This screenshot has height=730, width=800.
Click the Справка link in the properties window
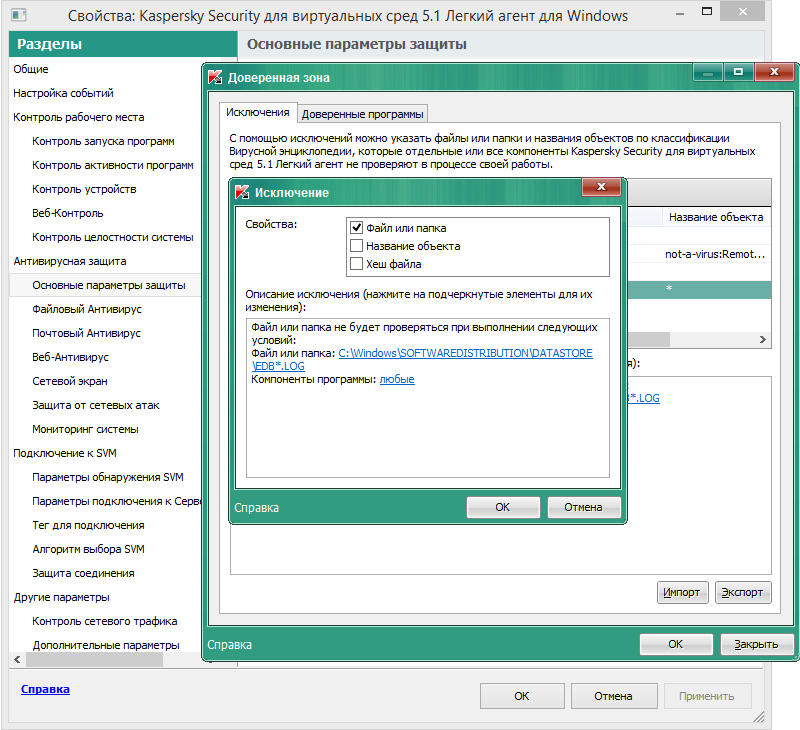(x=45, y=689)
